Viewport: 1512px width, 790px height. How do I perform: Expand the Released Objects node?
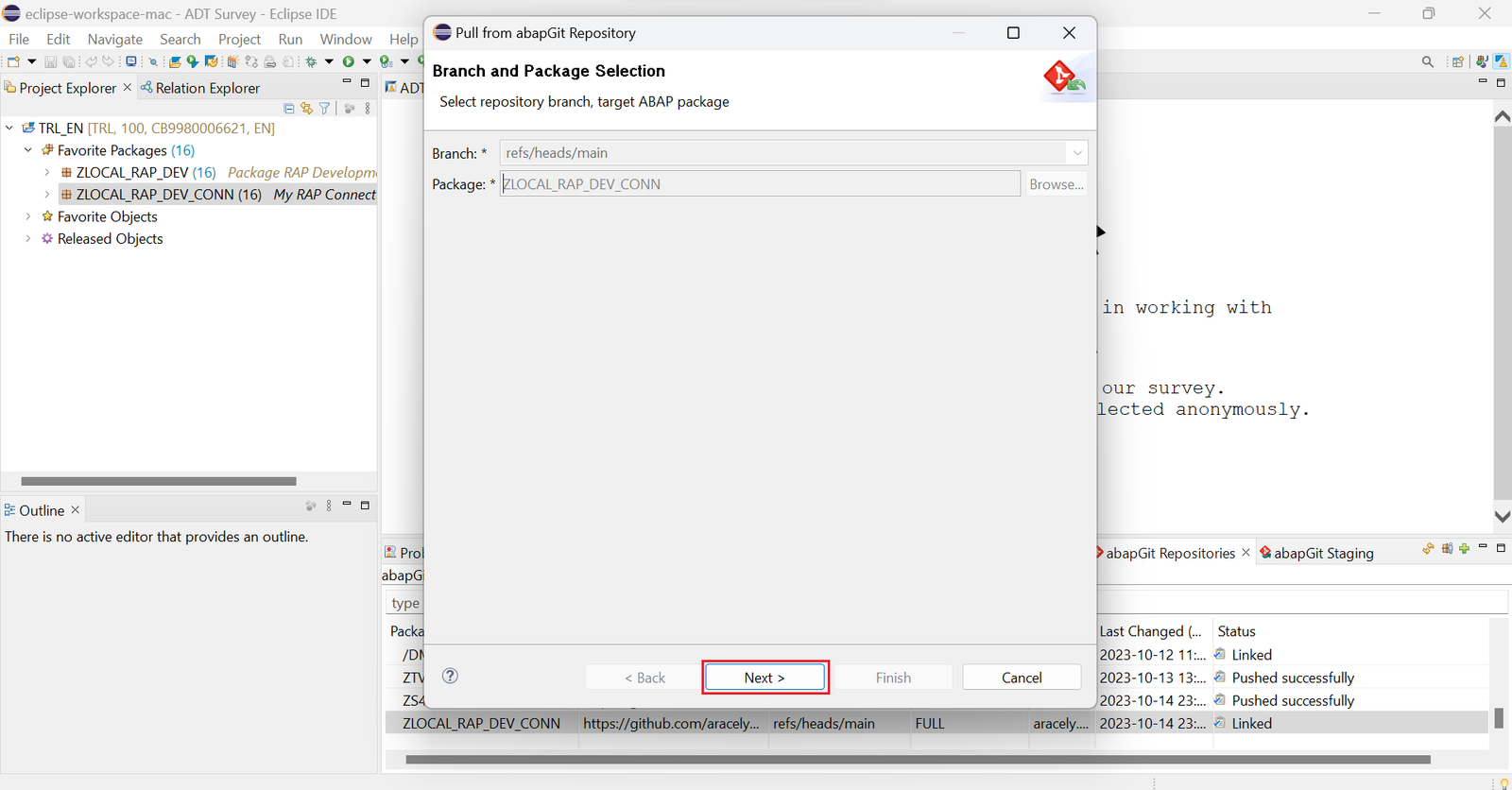coord(28,238)
